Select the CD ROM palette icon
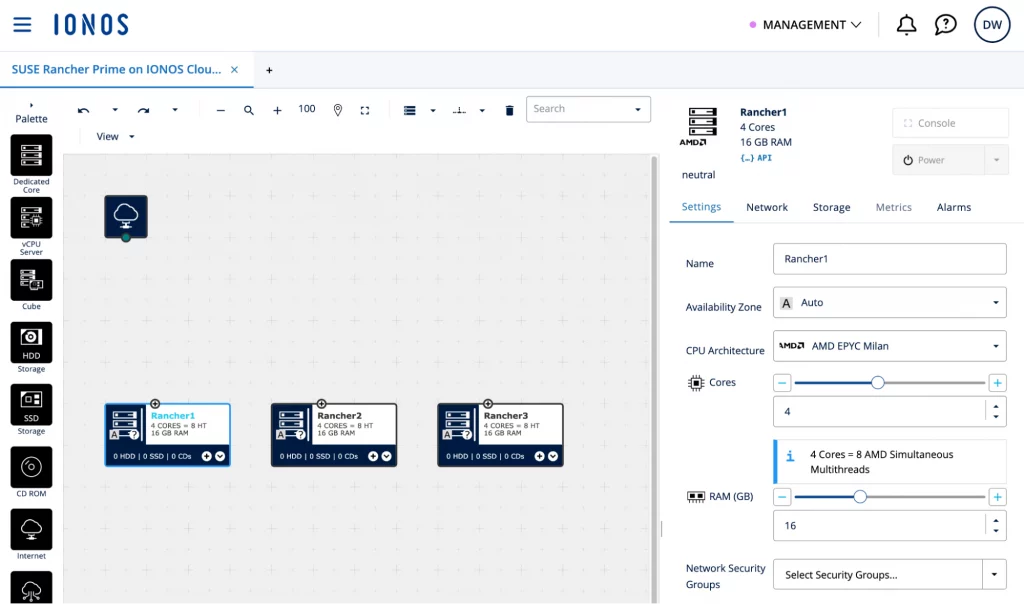 (31, 467)
